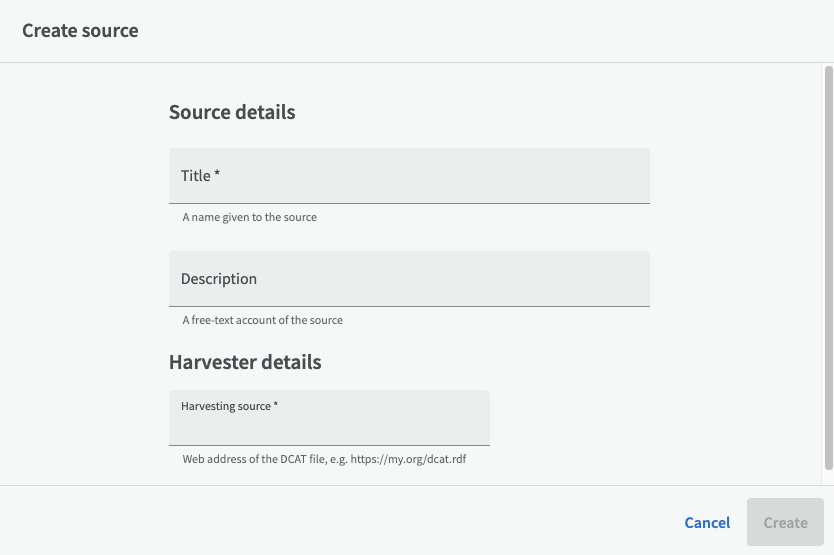
Task: Click the required asterisk next to Title
Action: 217,175
